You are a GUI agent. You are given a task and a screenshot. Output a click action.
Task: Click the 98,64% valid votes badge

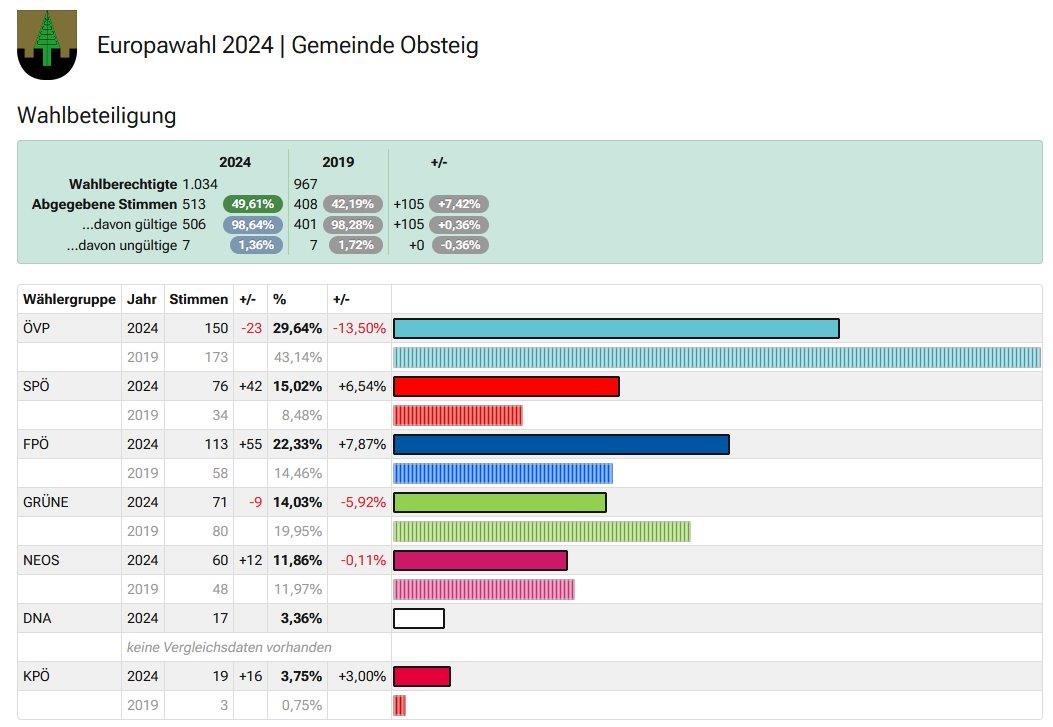point(253,225)
